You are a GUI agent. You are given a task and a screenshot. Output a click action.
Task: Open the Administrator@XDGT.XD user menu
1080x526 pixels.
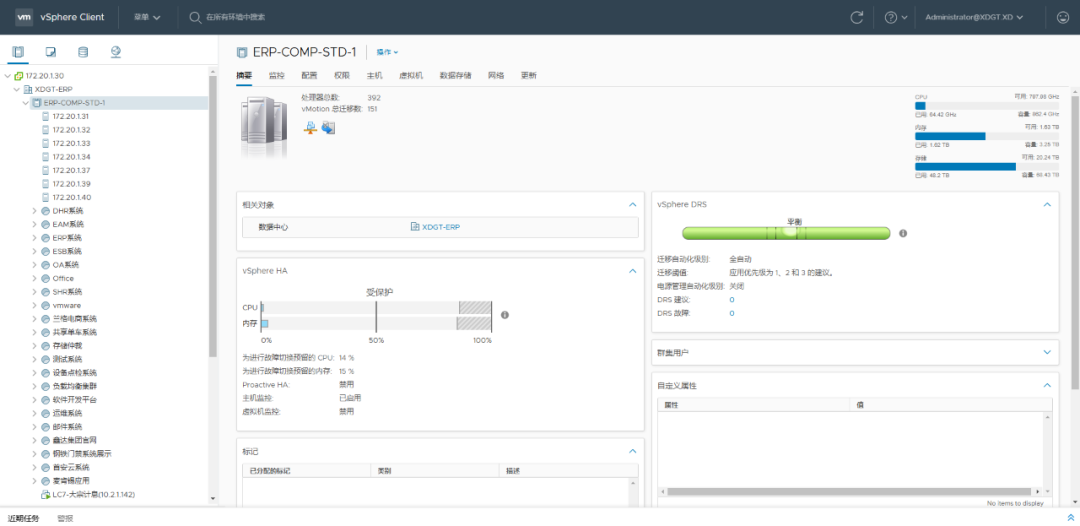pyautogui.click(x=974, y=17)
